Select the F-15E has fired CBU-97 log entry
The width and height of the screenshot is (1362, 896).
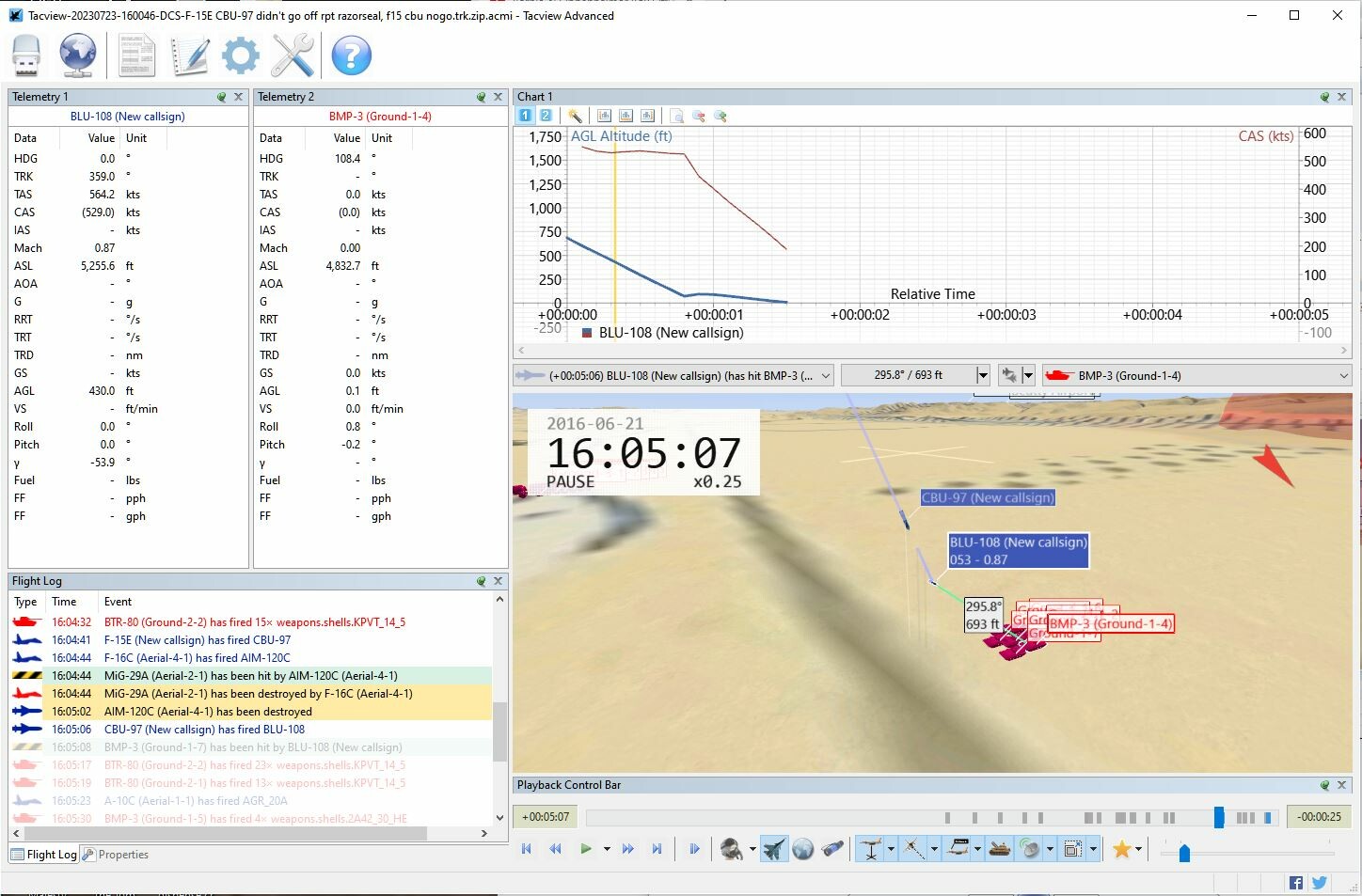250,640
